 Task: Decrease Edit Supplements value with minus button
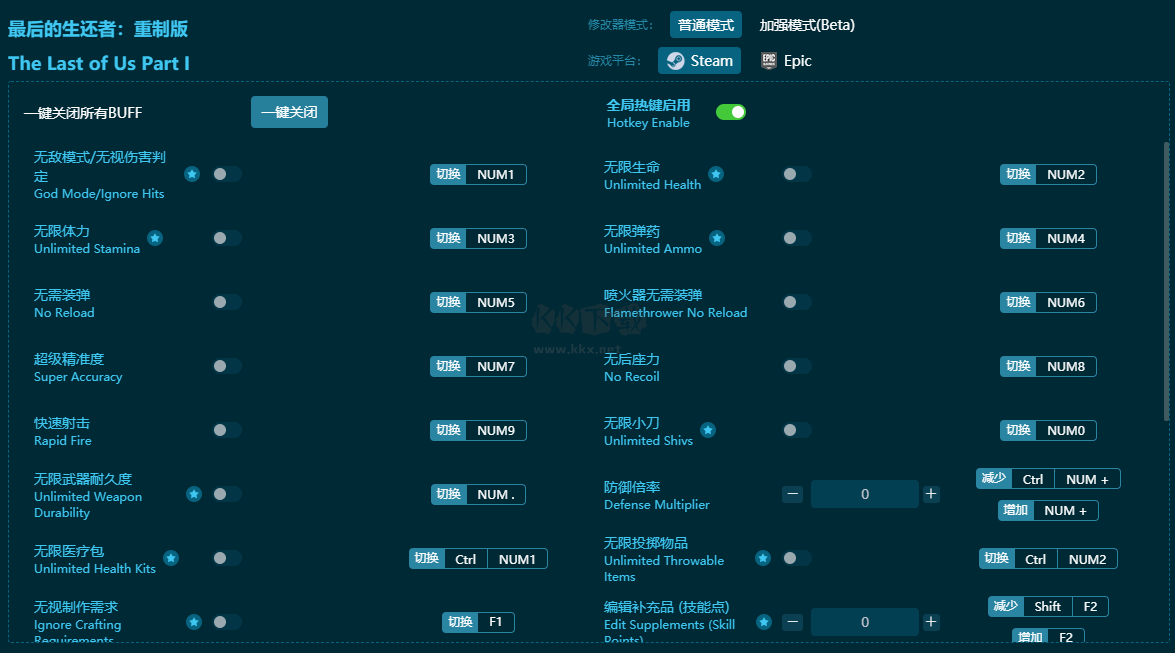793,622
